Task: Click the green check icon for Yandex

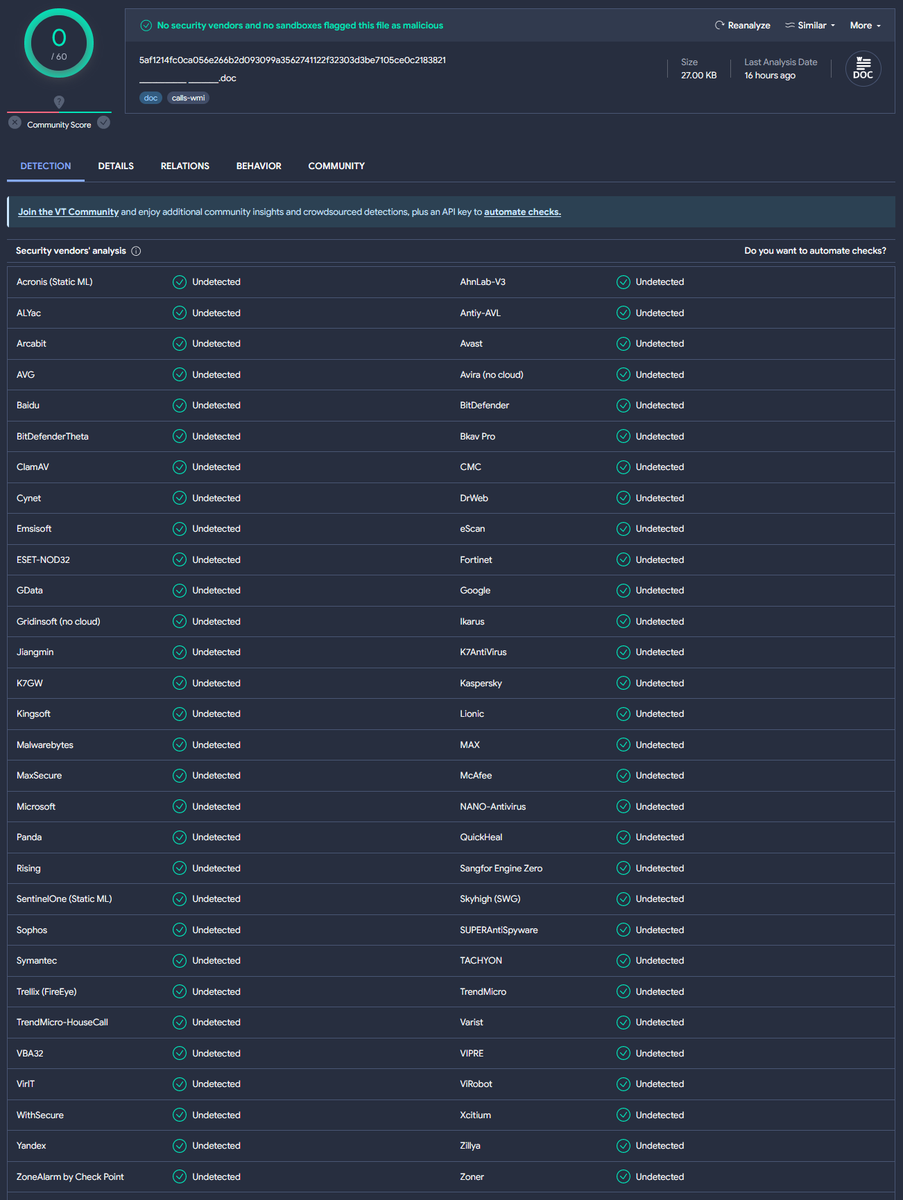Action: (180, 1146)
